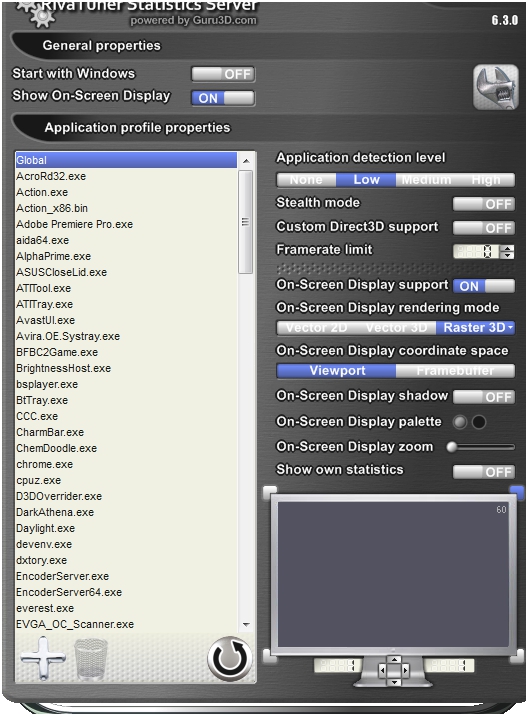Turn off Show On-Screen Display

coord(223,98)
